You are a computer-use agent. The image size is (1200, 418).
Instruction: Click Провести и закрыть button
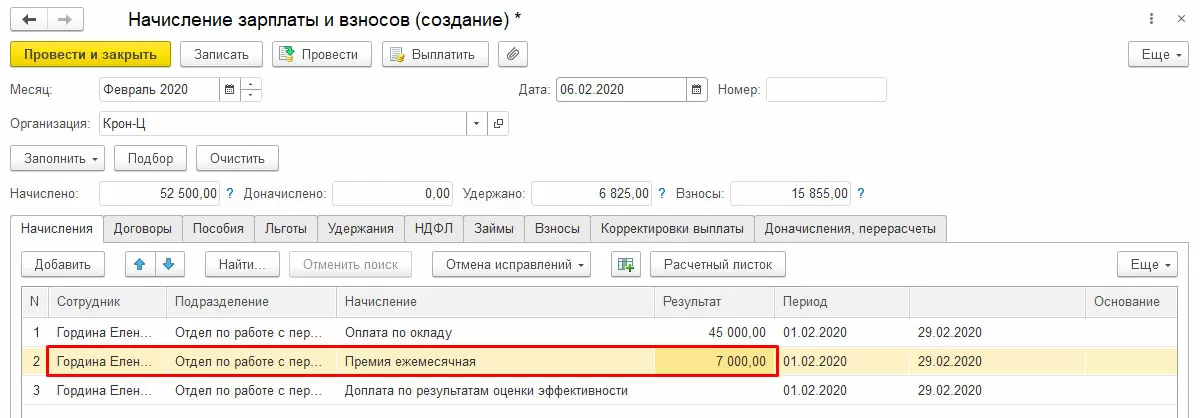tap(90, 54)
